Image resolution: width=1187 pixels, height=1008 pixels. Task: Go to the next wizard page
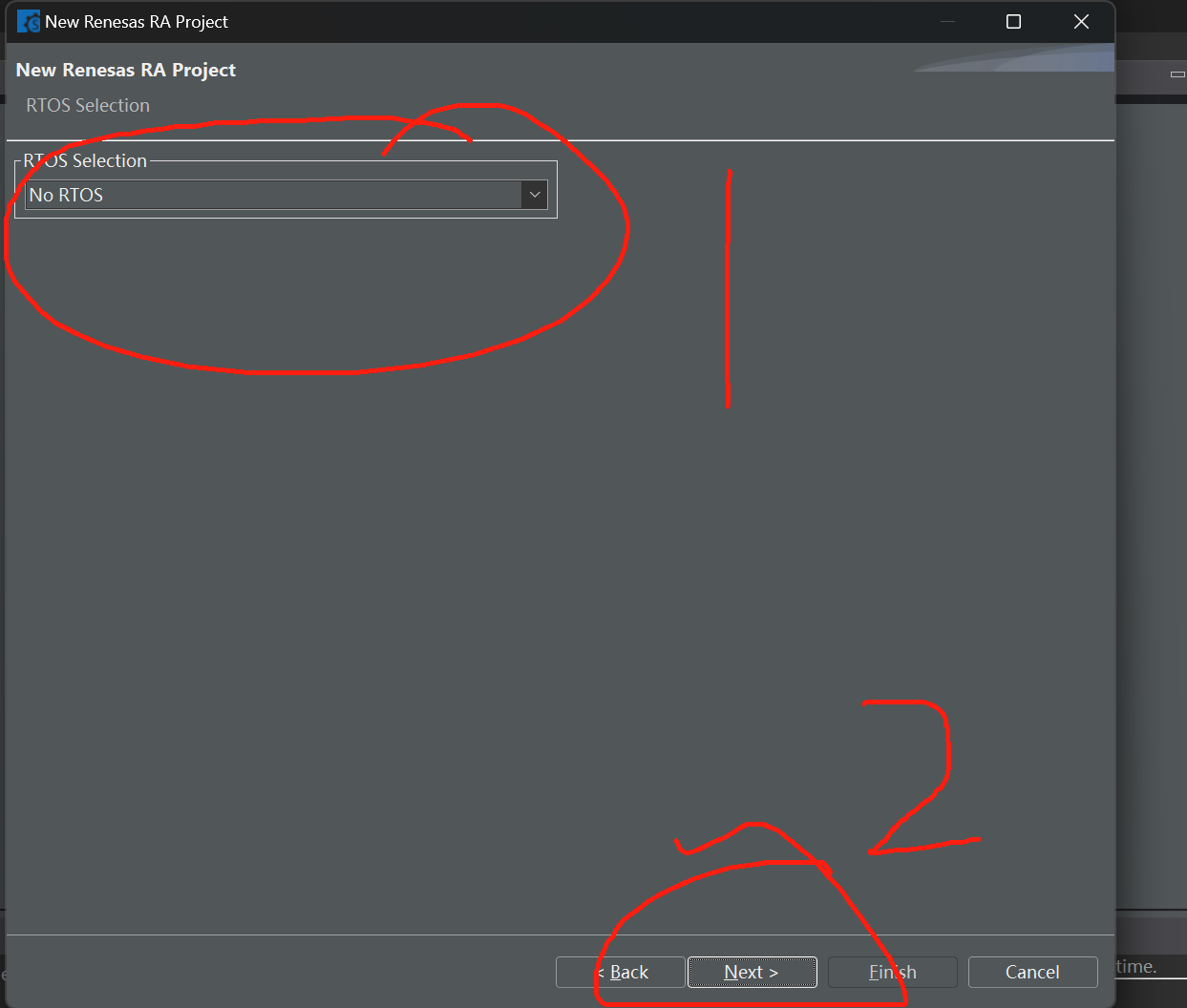(x=752, y=972)
